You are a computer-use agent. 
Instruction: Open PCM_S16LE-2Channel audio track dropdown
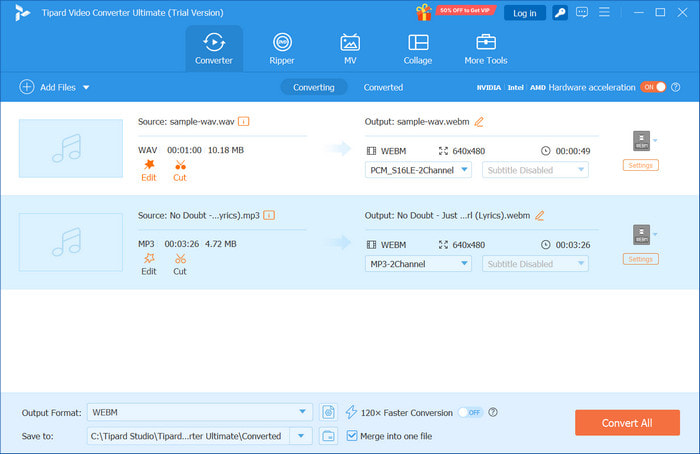click(418, 170)
